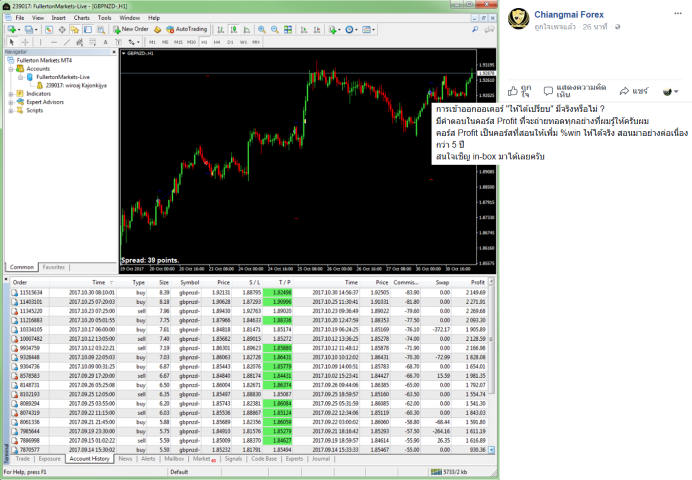Switch chart to candlesticks mode
This screenshot has height=480, width=692.
tap(234, 30)
